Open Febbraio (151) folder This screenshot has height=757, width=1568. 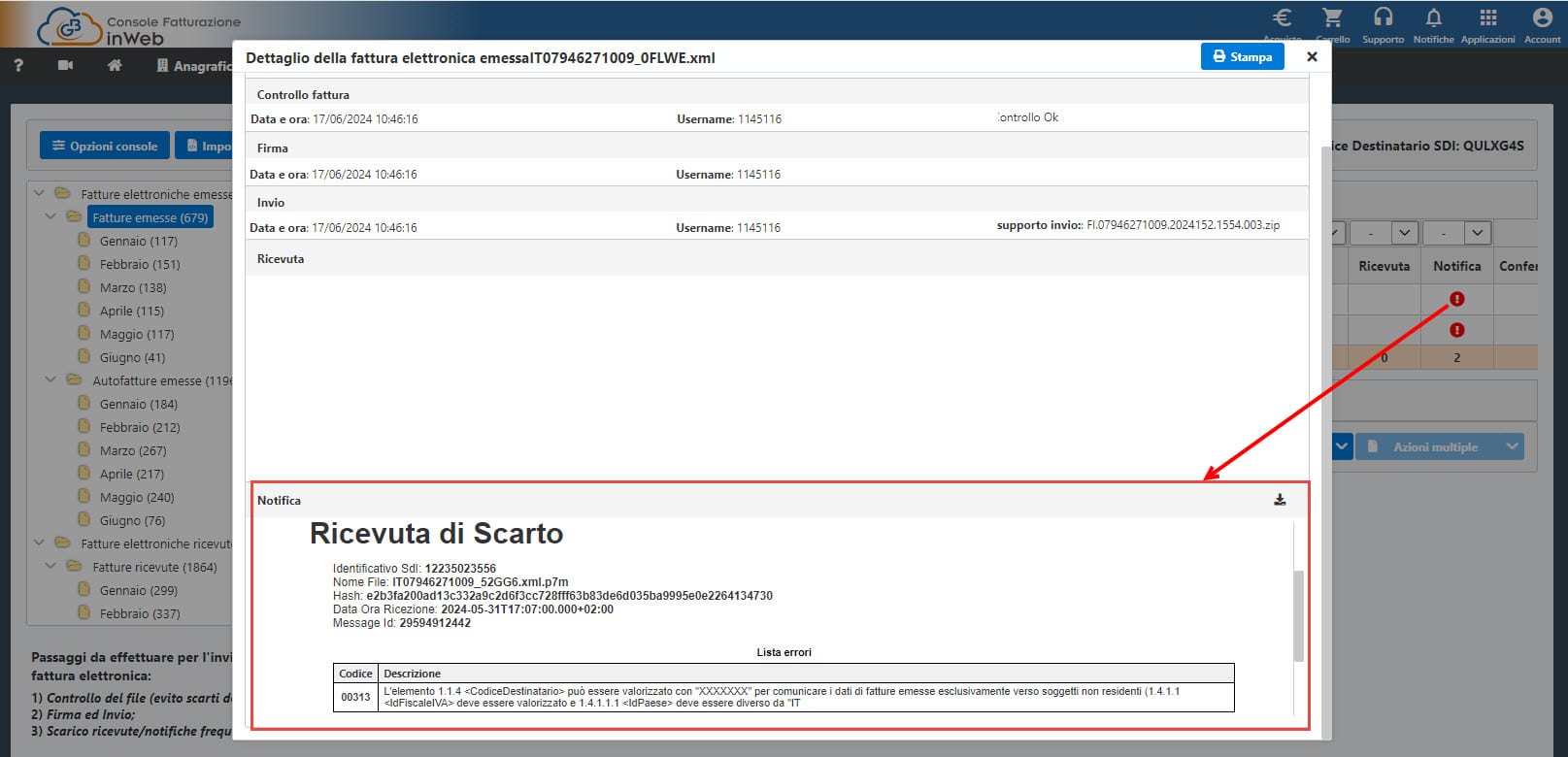point(140,264)
